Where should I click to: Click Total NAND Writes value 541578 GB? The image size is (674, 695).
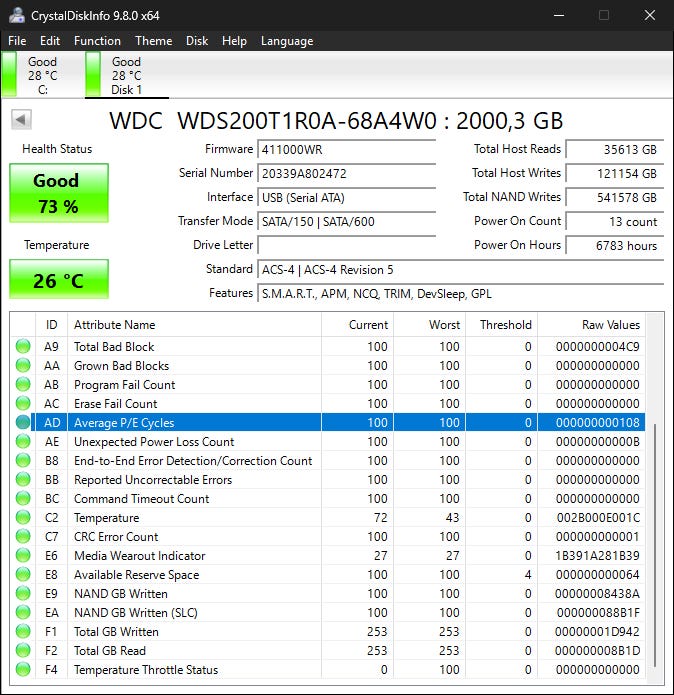pos(615,198)
